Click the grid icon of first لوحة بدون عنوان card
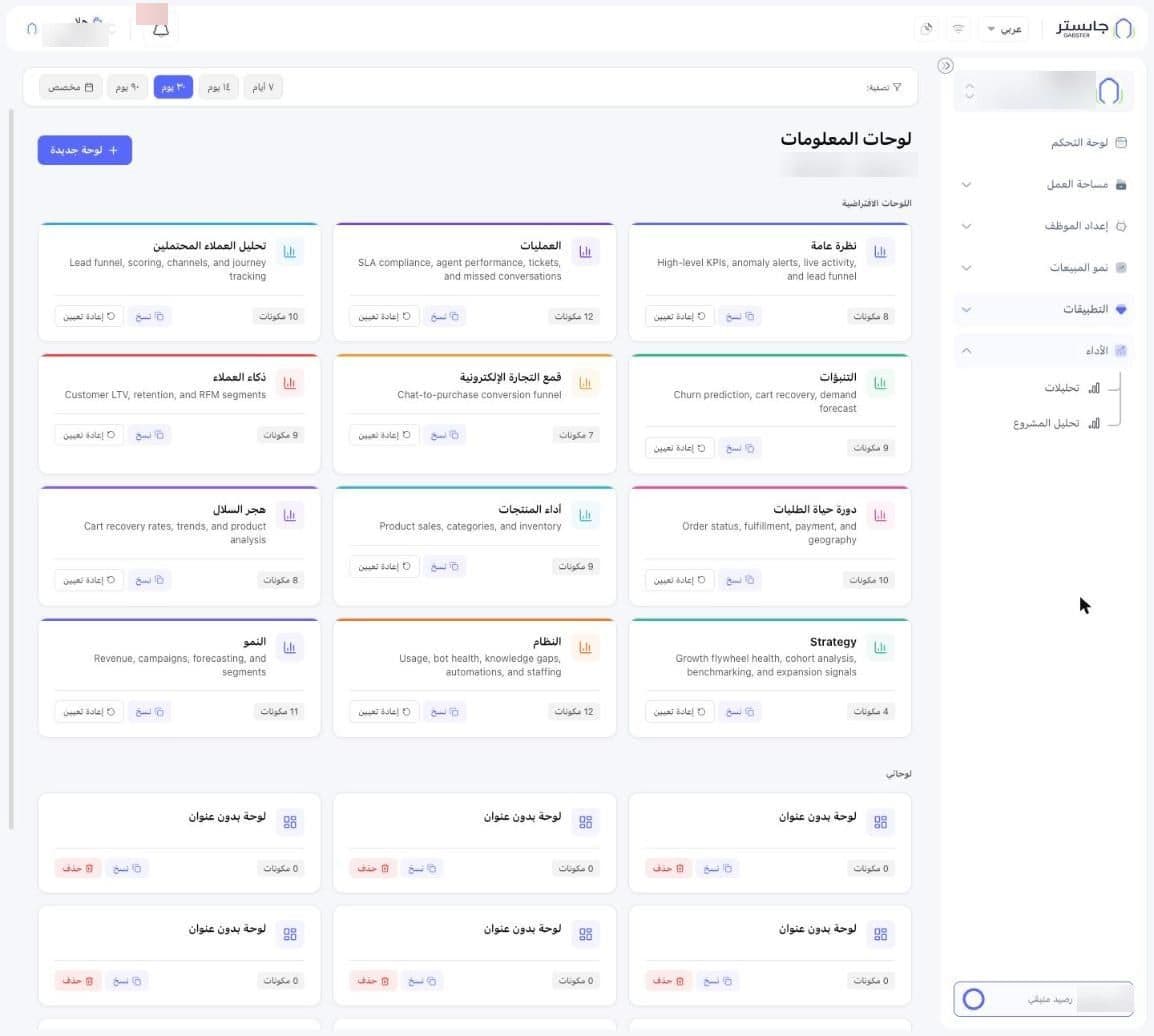1154x1036 pixels. click(880, 822)
